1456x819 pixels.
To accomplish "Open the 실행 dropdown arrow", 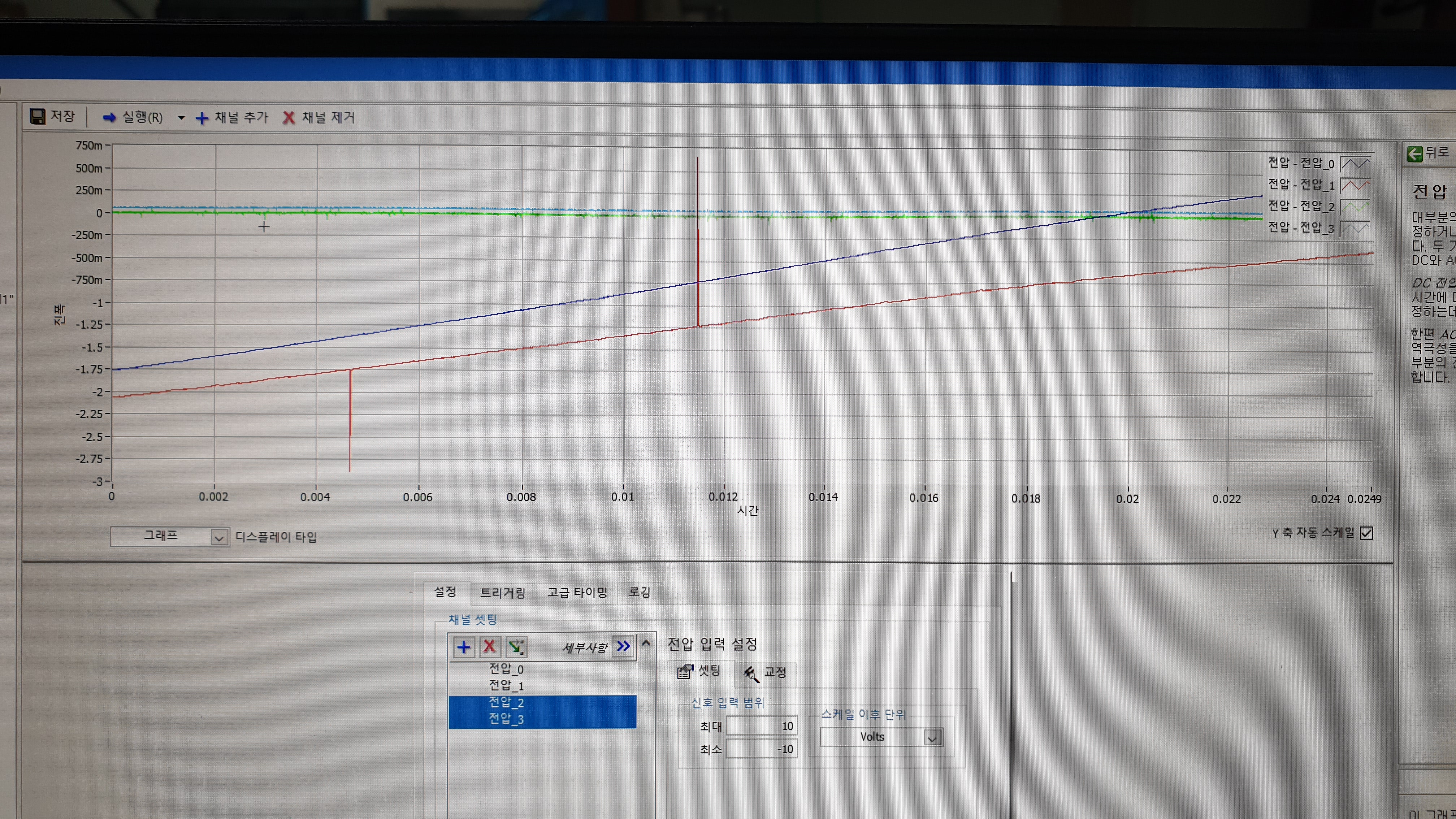I will [x=181, y=118].
